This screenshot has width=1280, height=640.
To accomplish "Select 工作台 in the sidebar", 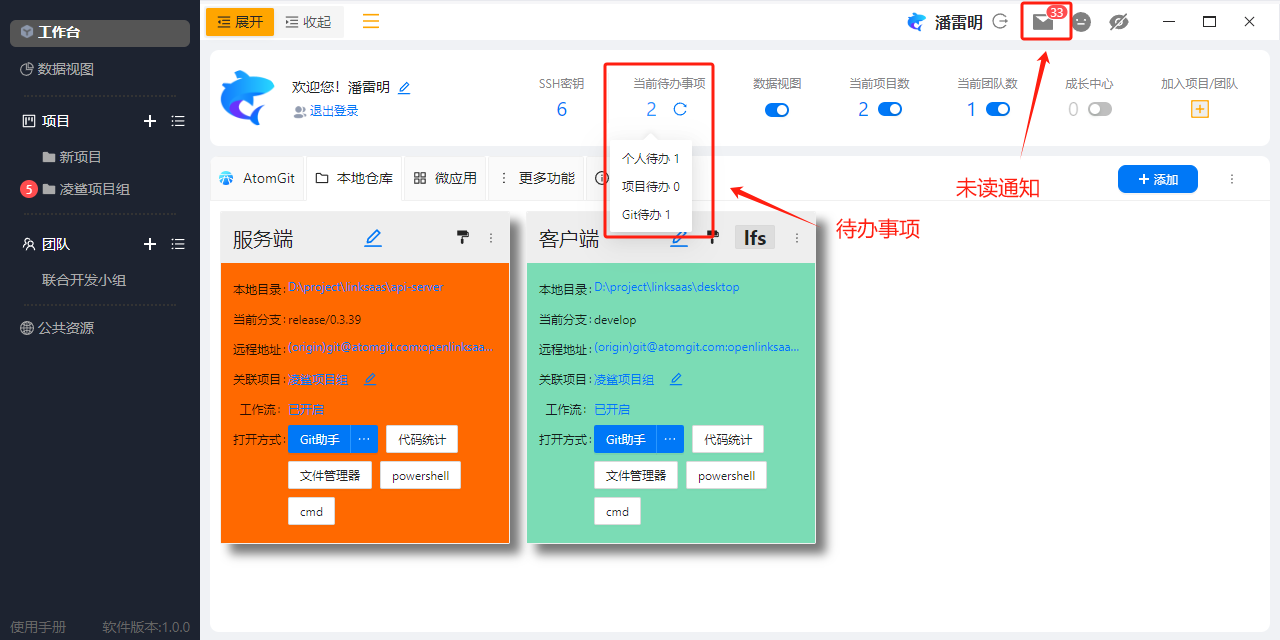I will click(100, 33).
